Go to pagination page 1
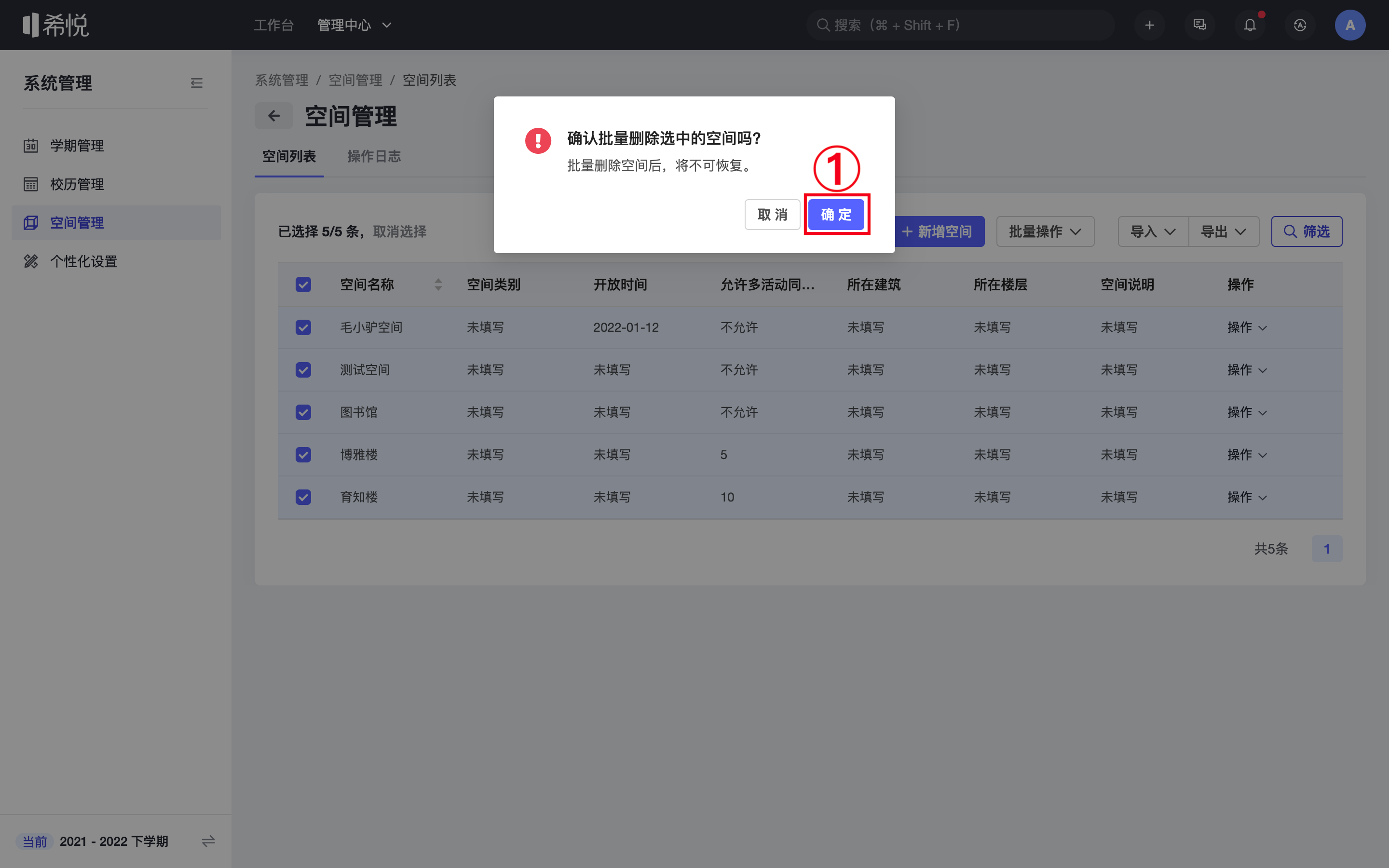 (x=1326, y=549)
